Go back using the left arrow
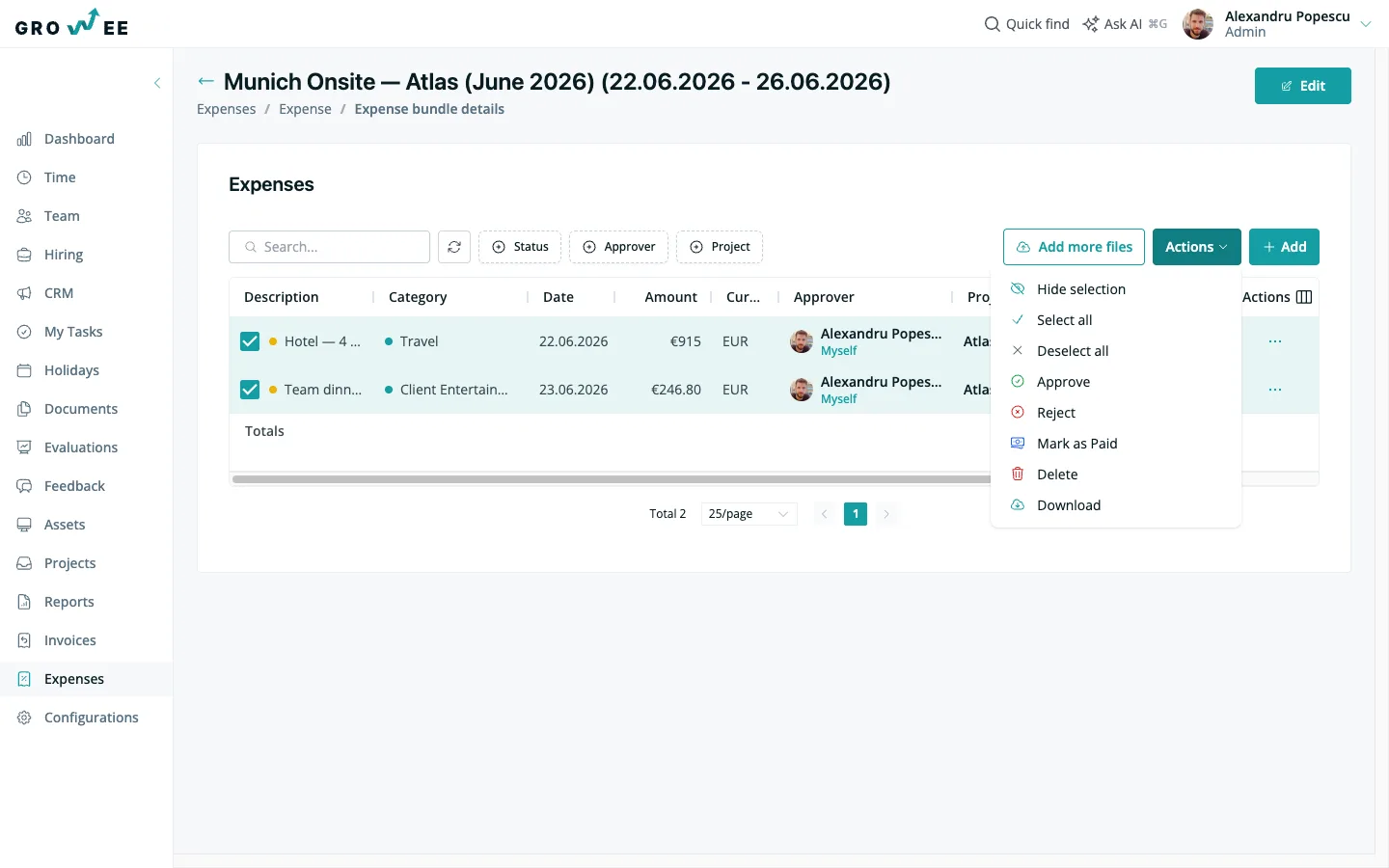1389x868 pixels. [x=205, y=81]
